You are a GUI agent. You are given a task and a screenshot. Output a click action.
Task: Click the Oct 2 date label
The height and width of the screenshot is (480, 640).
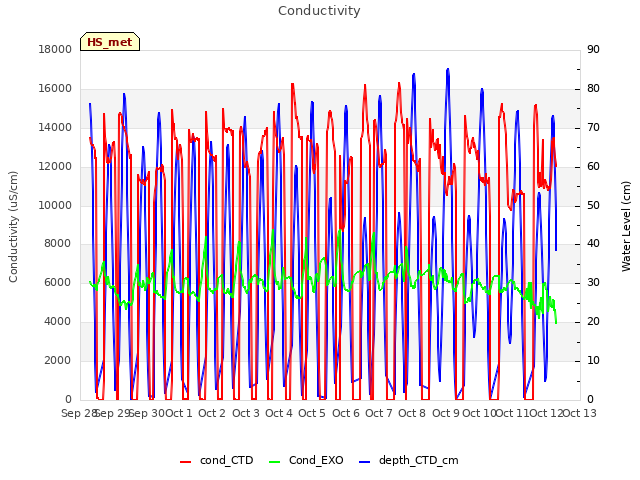click(x=212, y=413)
